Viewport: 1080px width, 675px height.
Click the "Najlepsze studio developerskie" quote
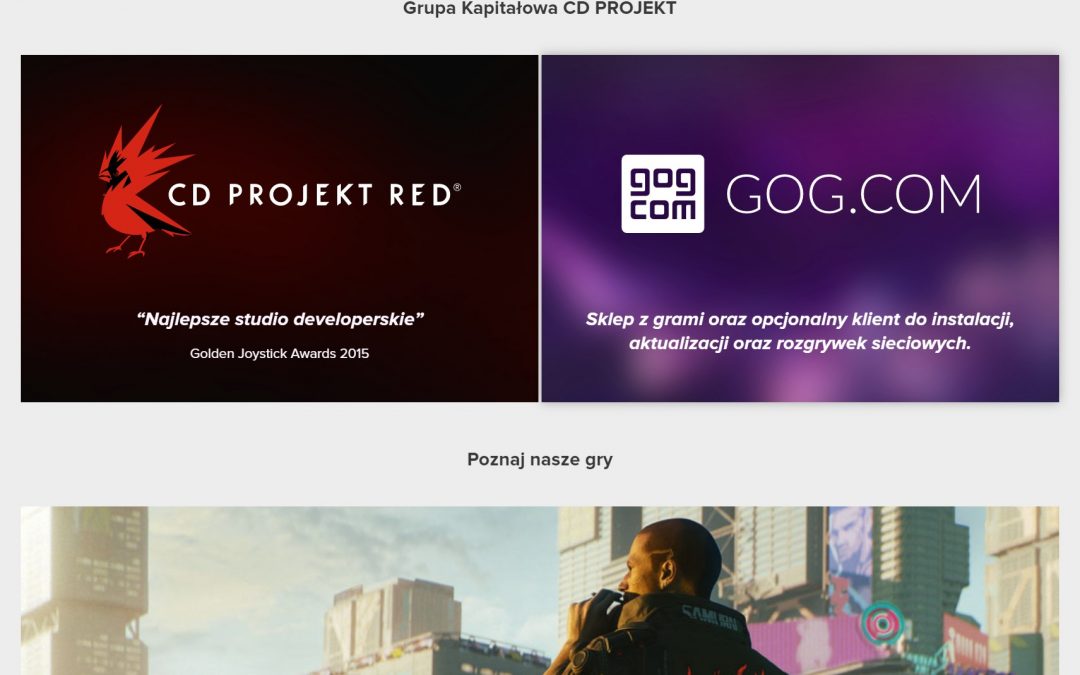click(280, 319)
